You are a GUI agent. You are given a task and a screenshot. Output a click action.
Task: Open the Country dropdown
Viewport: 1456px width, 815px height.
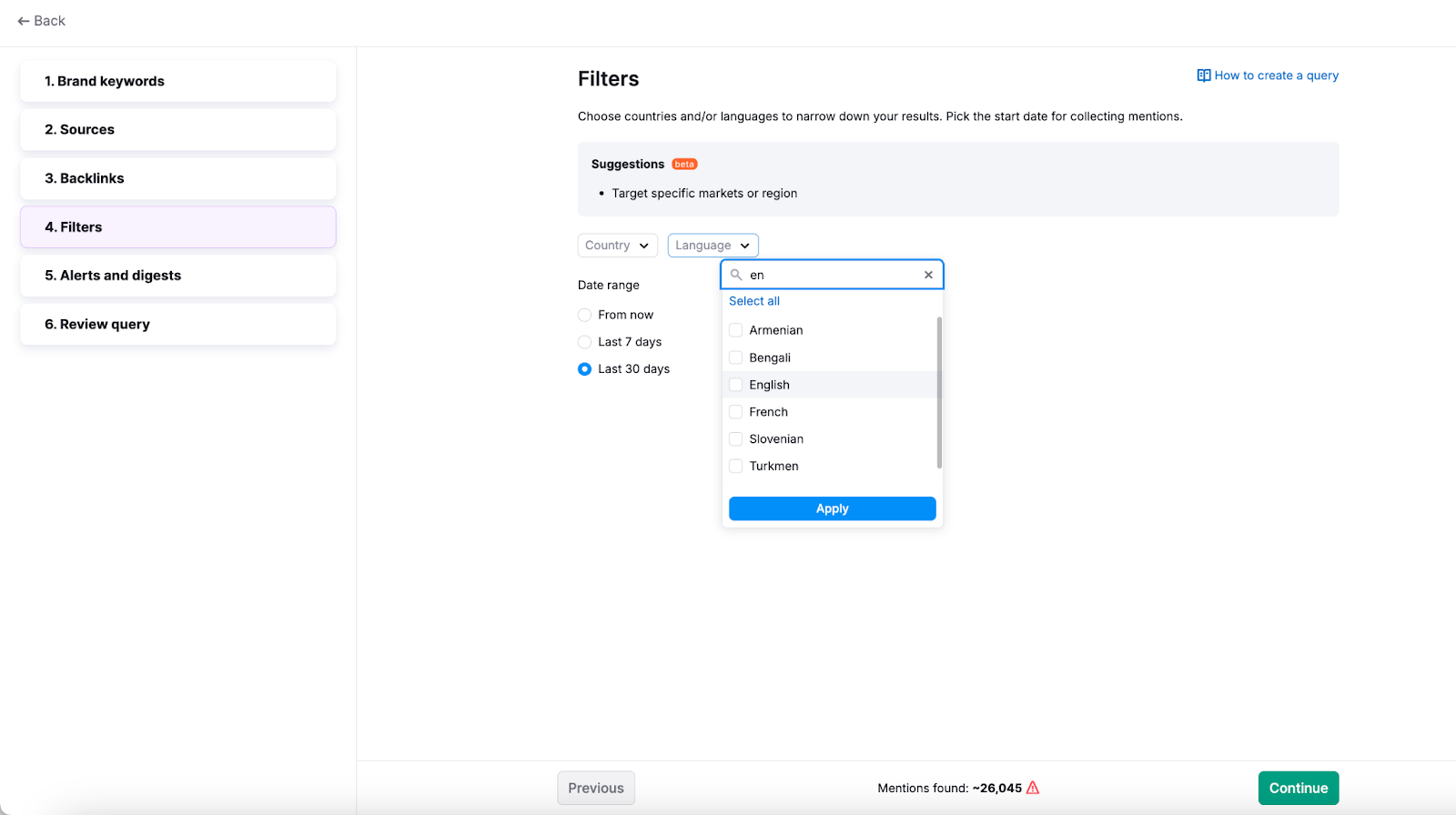617,246
